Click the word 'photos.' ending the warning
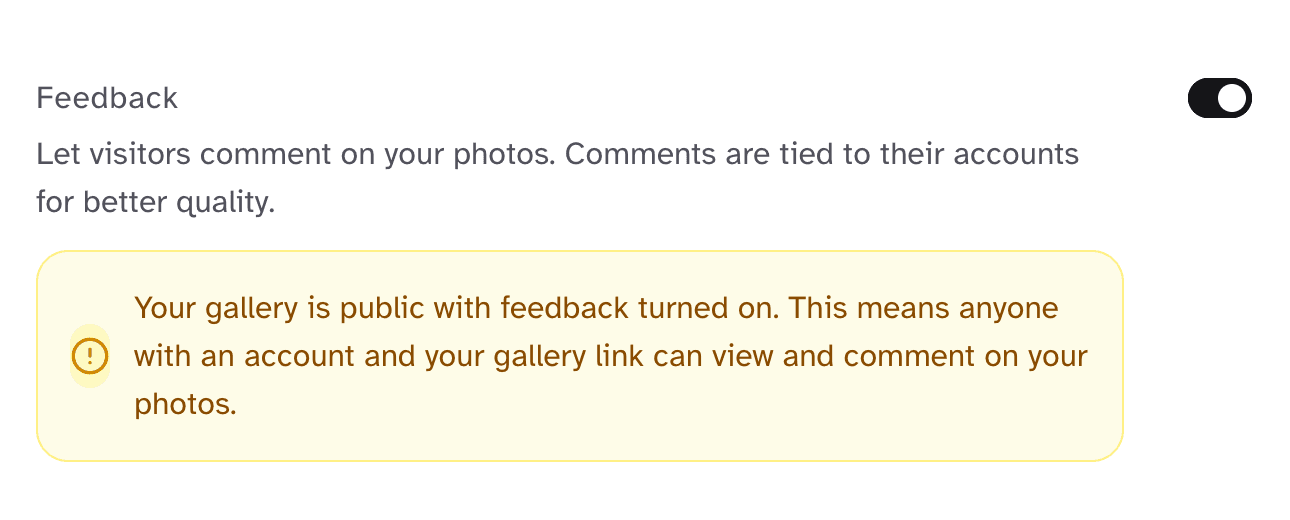 tap(185, 404)
